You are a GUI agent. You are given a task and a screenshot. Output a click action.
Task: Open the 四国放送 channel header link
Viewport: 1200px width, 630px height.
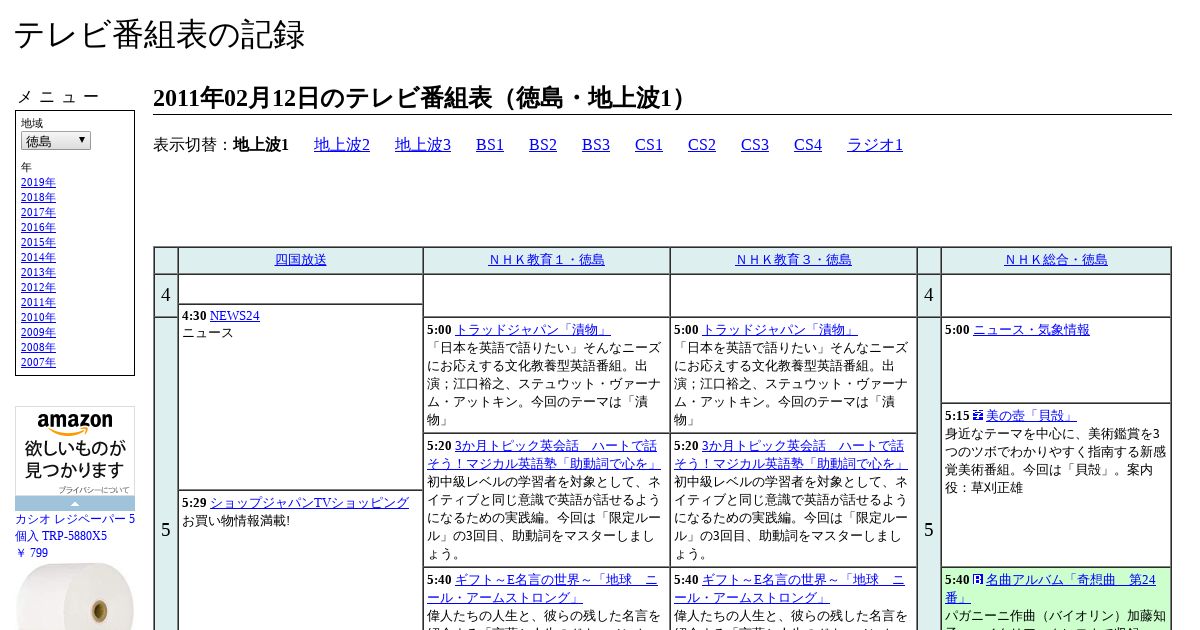pyautogui.click(x=301, y=260)
